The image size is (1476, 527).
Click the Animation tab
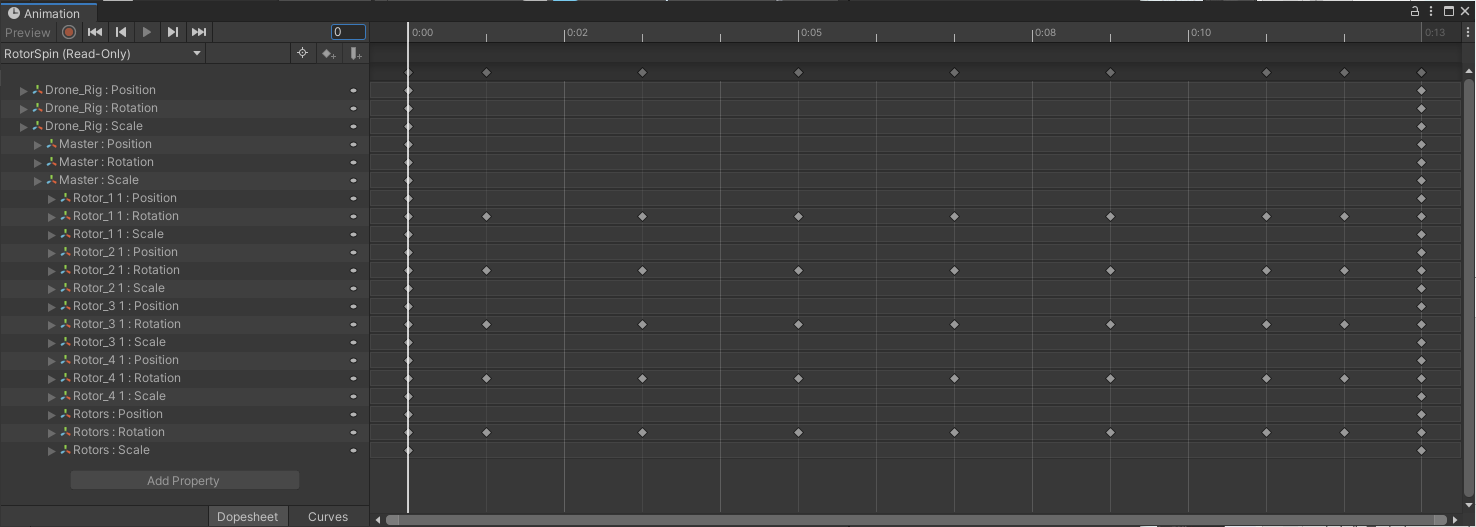coord(48,13)
